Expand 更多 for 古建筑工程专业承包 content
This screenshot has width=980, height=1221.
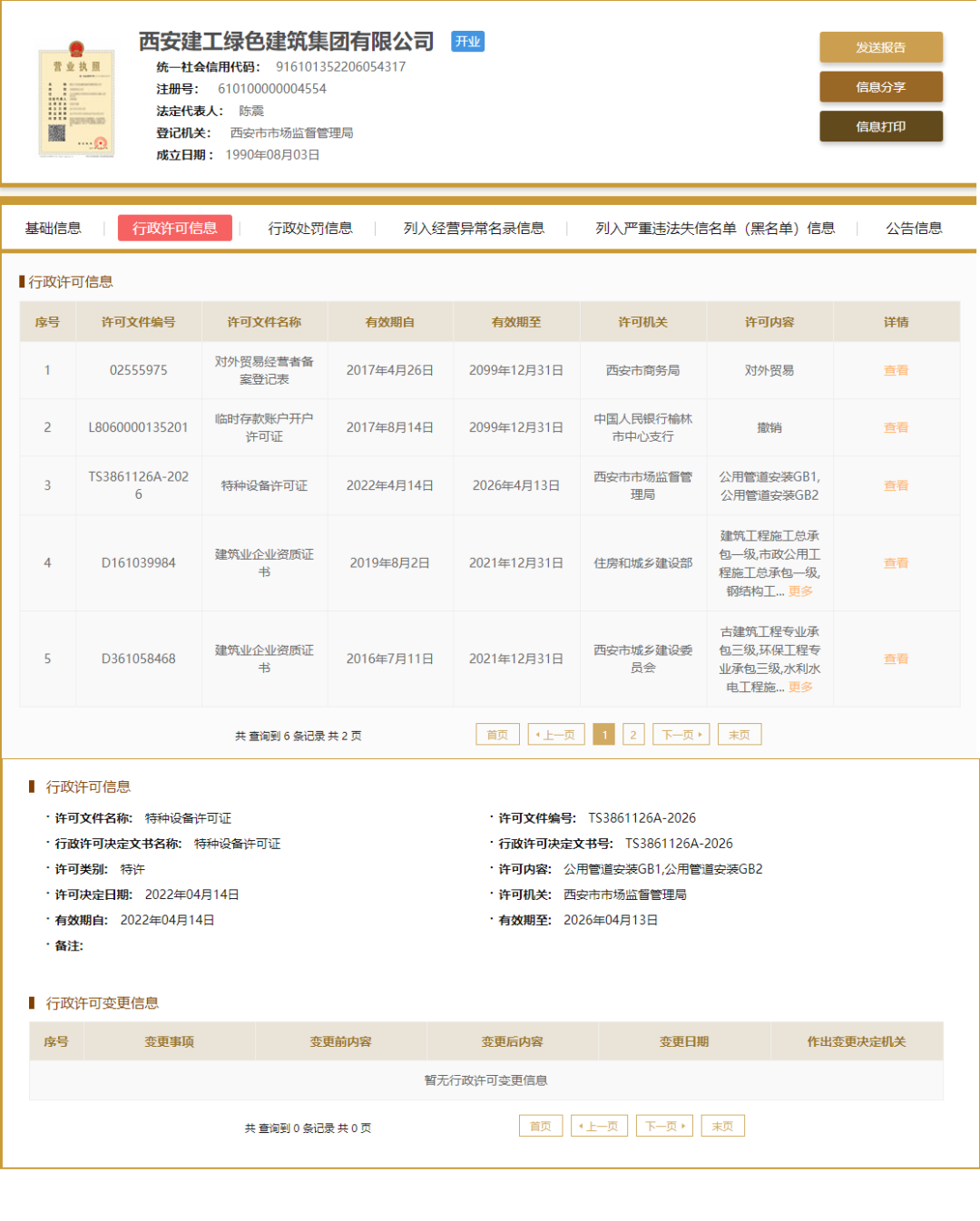pos(800,687)
